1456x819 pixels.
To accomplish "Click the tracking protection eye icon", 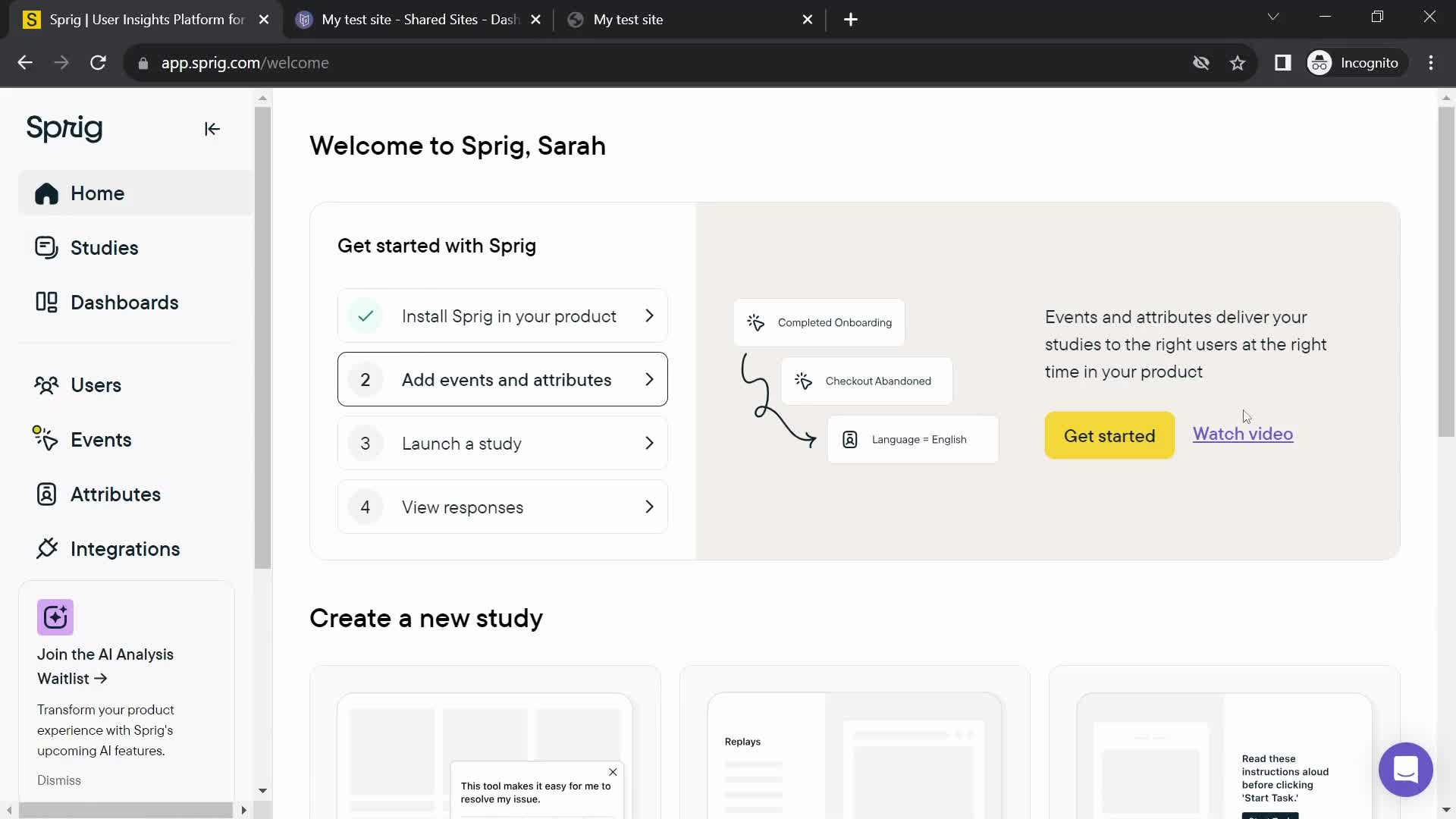I will pos(1201,63).
